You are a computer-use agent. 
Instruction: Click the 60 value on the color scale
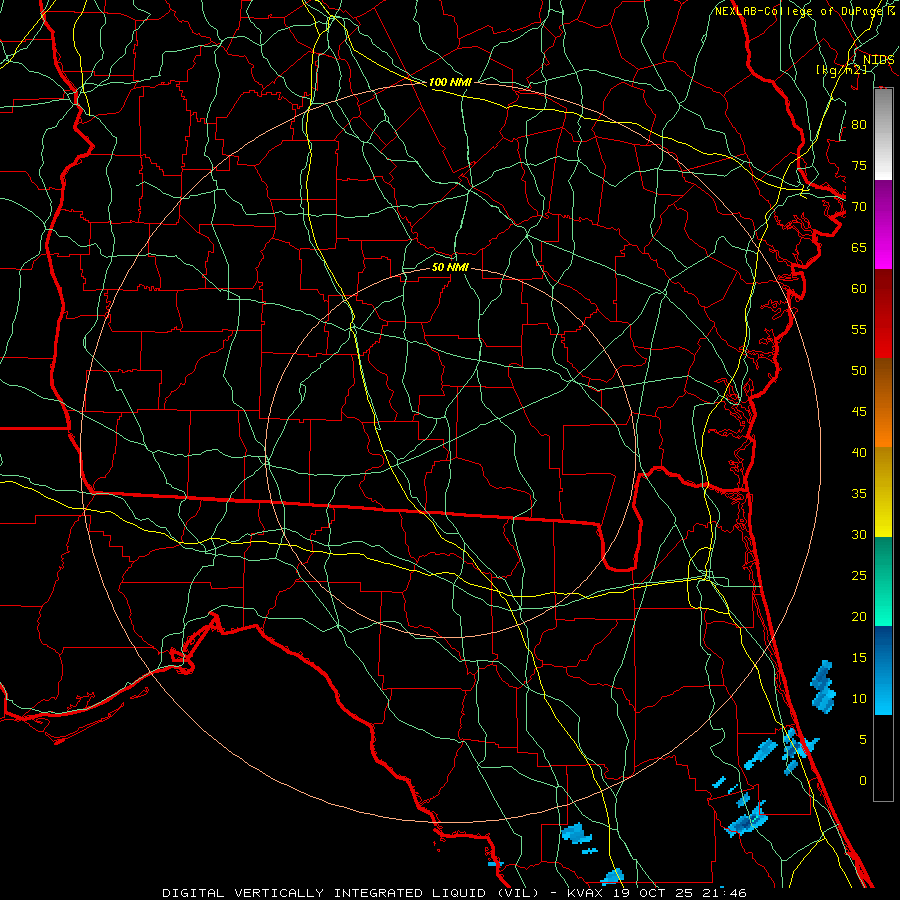point(859,289)
